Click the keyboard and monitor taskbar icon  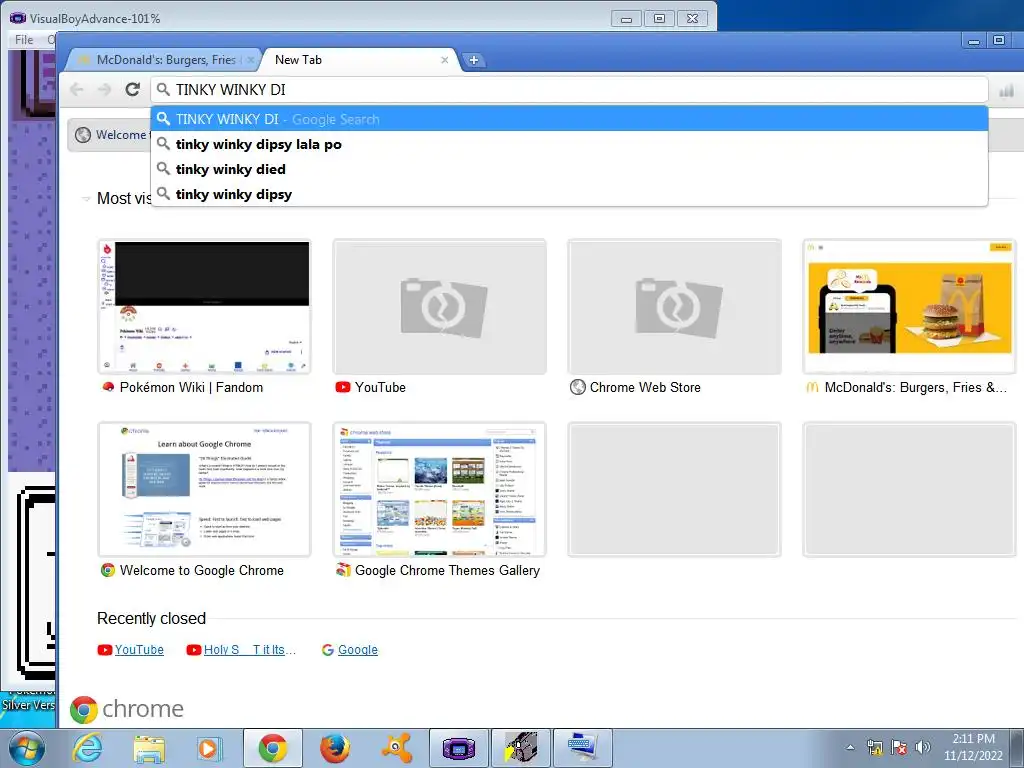583,748
